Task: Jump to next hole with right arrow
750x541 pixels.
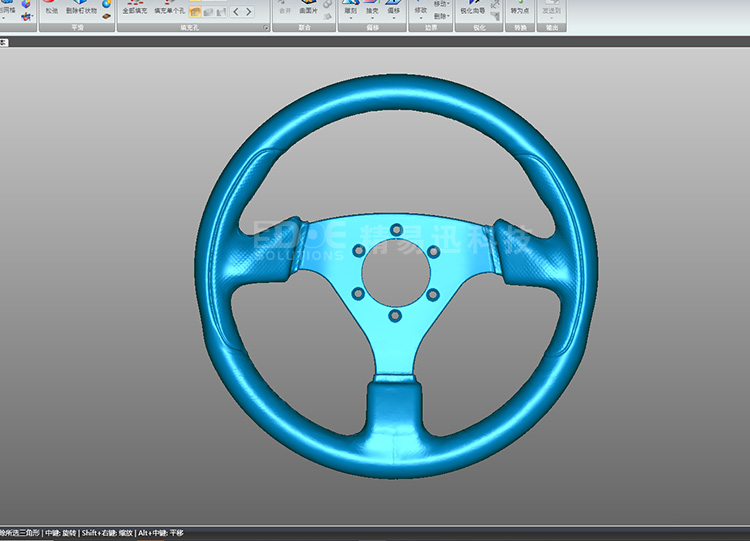Action: [x=249, y=12]
